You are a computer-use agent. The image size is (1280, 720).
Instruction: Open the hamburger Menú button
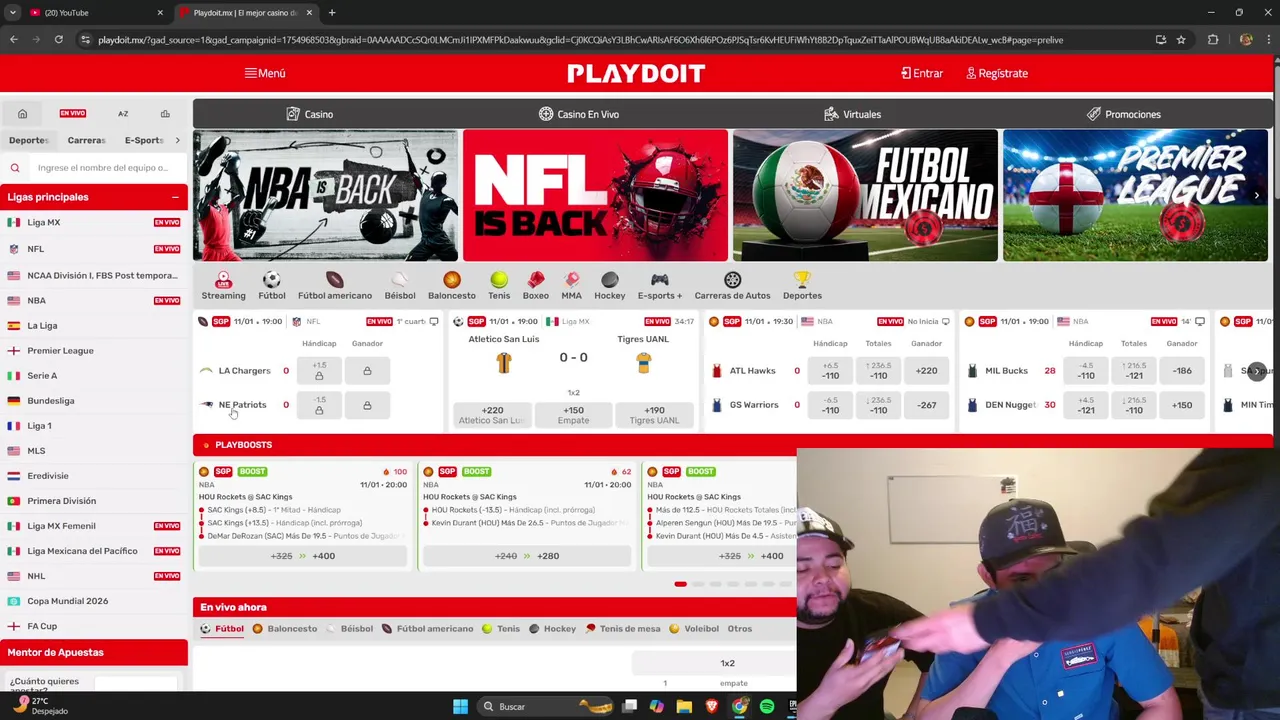(x=265, y=73)
